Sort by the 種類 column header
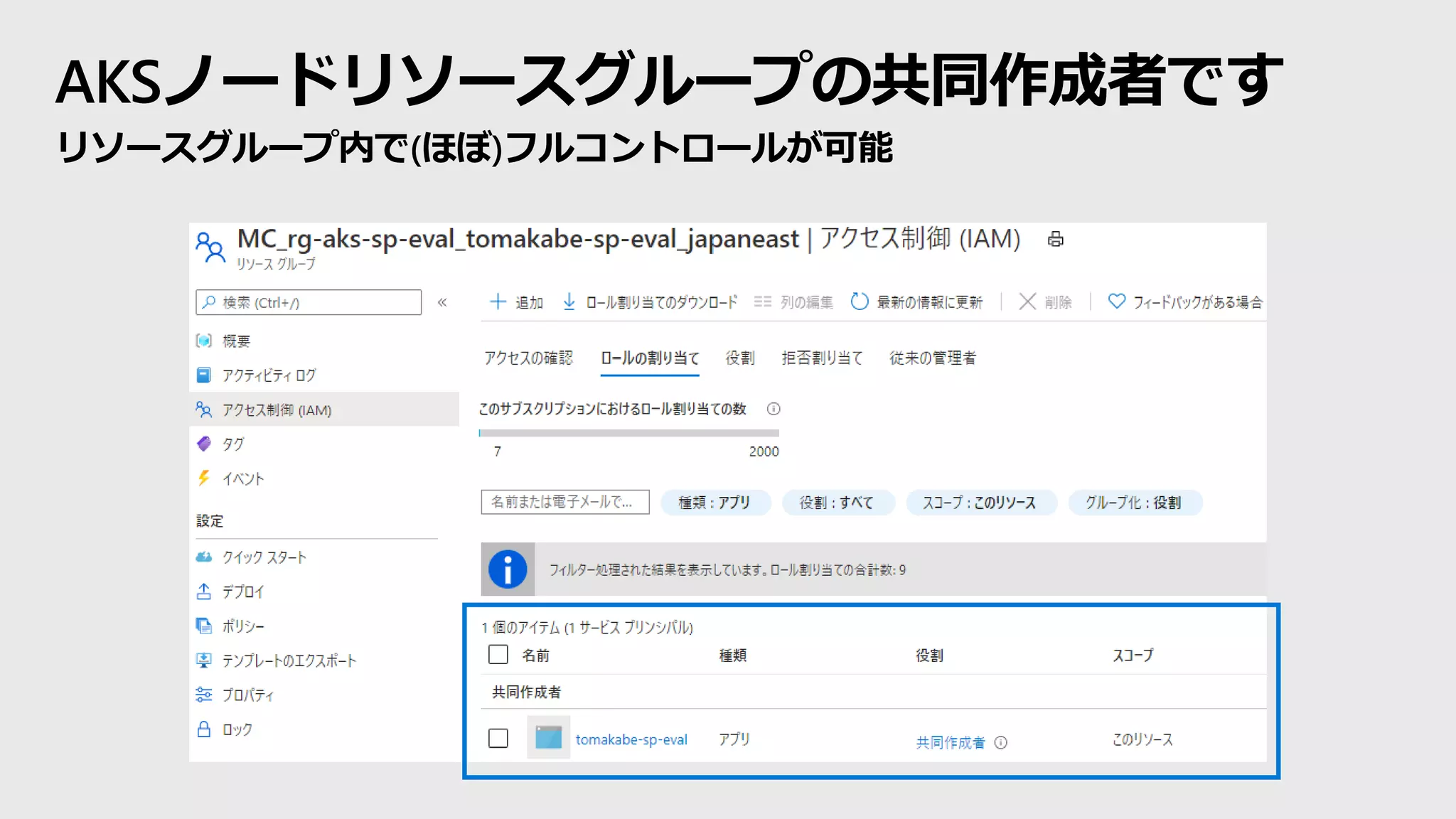This screenshot has height=819, width=1456. pyautogui.click(x=732, y=655)
